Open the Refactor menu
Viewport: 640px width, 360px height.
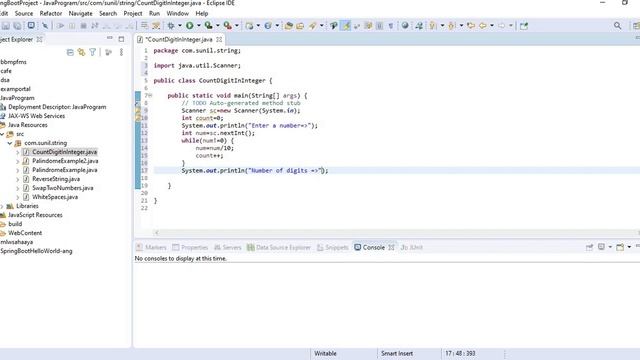click(51, 13)
